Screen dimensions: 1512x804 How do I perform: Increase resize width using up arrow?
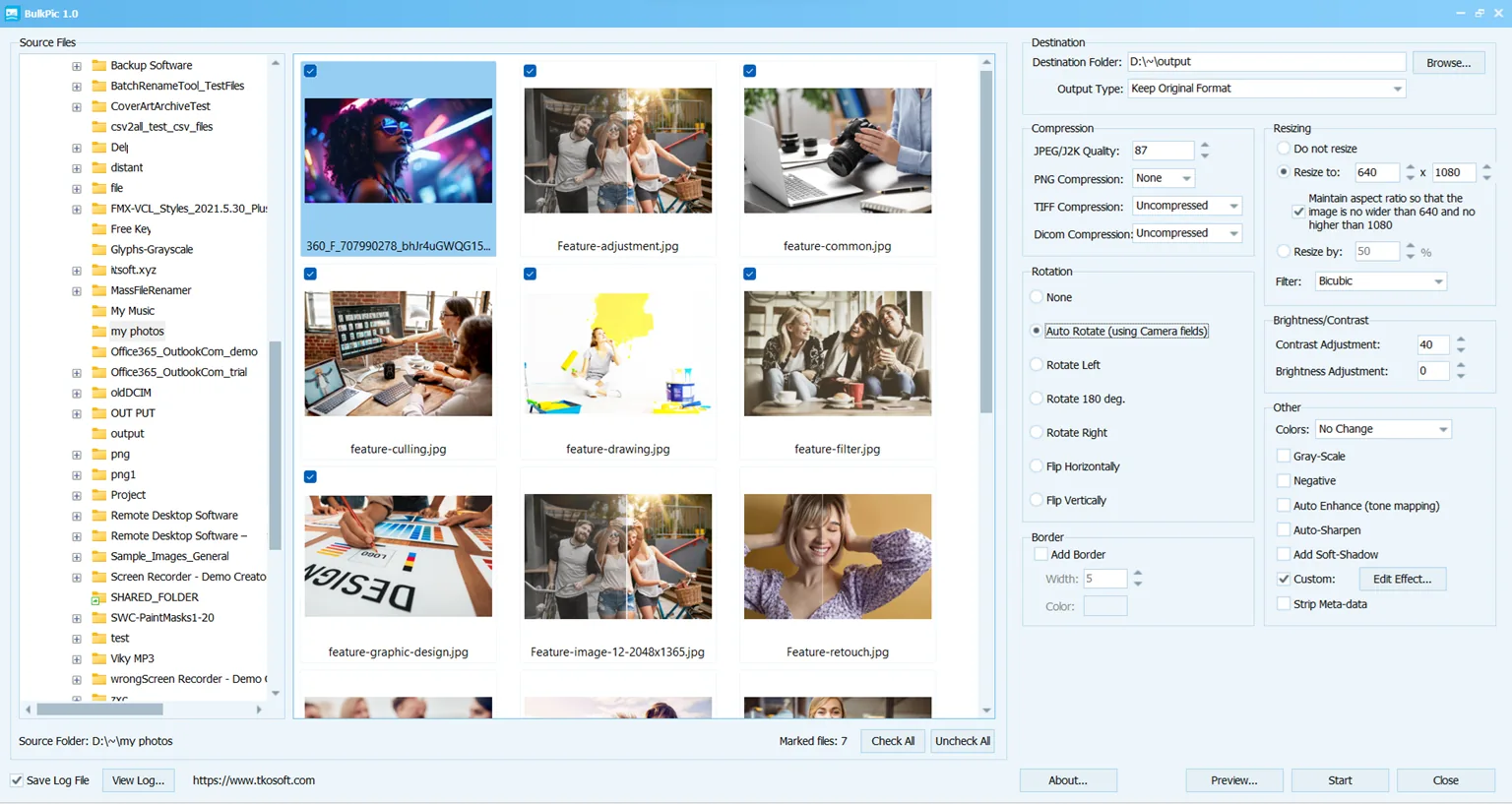[1411, 167]
